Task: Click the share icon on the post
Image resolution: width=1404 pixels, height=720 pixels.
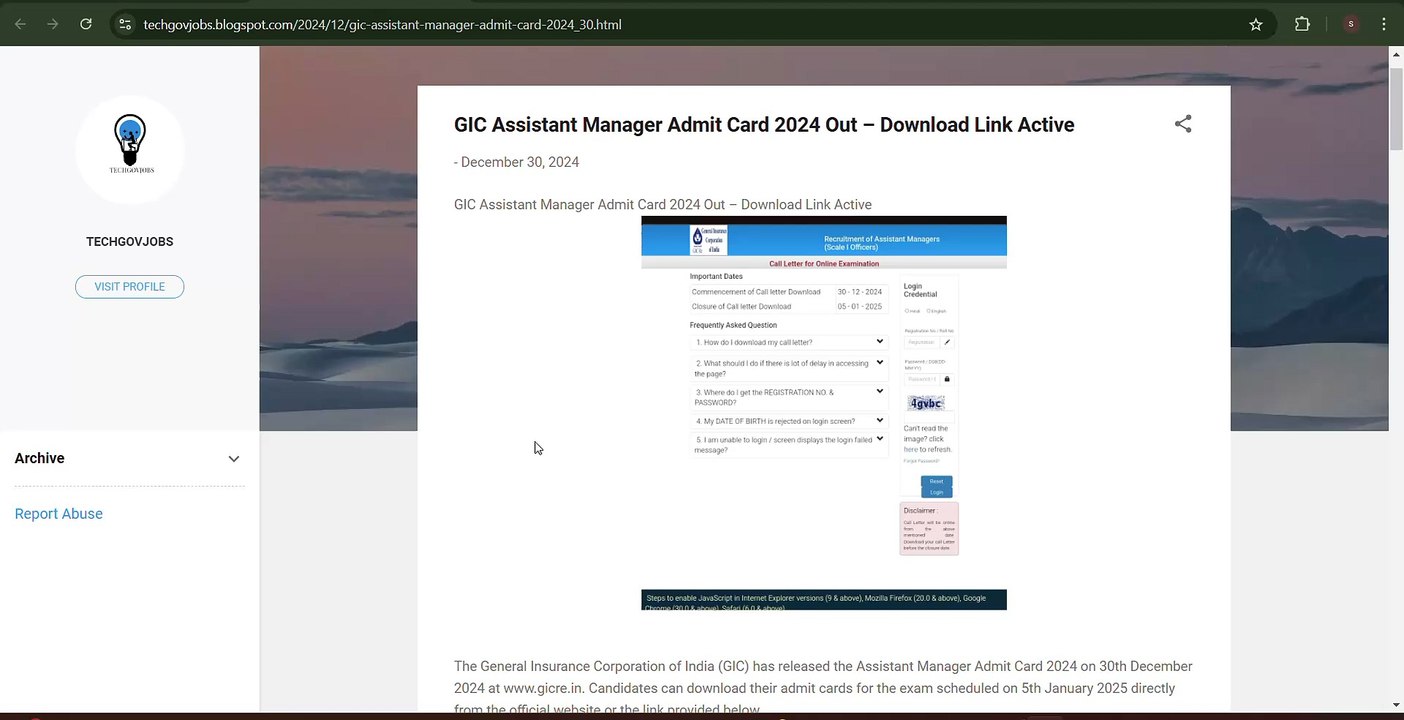Action: click(1183, 124)
